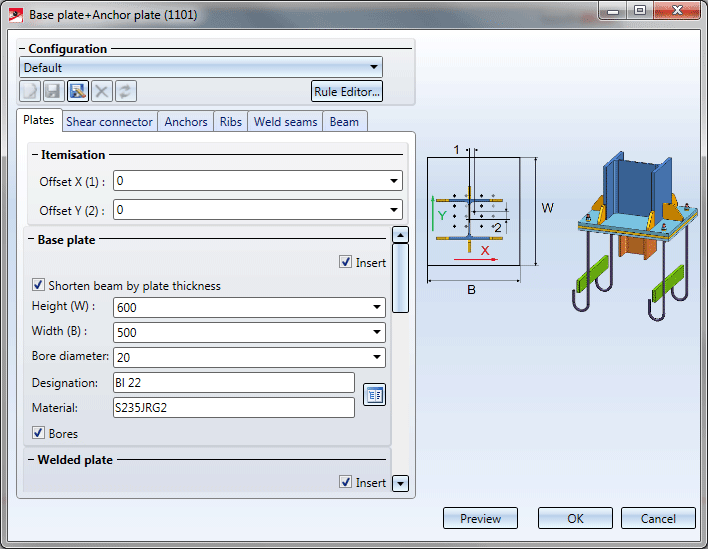
Task: Click the scroll down arrow in Plates panel
Action: coord(400,484)
